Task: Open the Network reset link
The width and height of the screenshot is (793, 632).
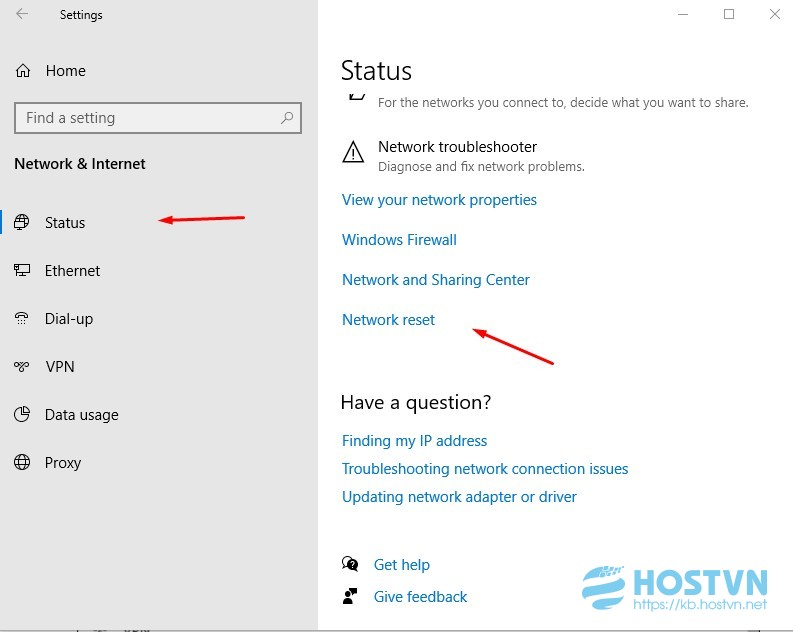Action: point(388,320)
